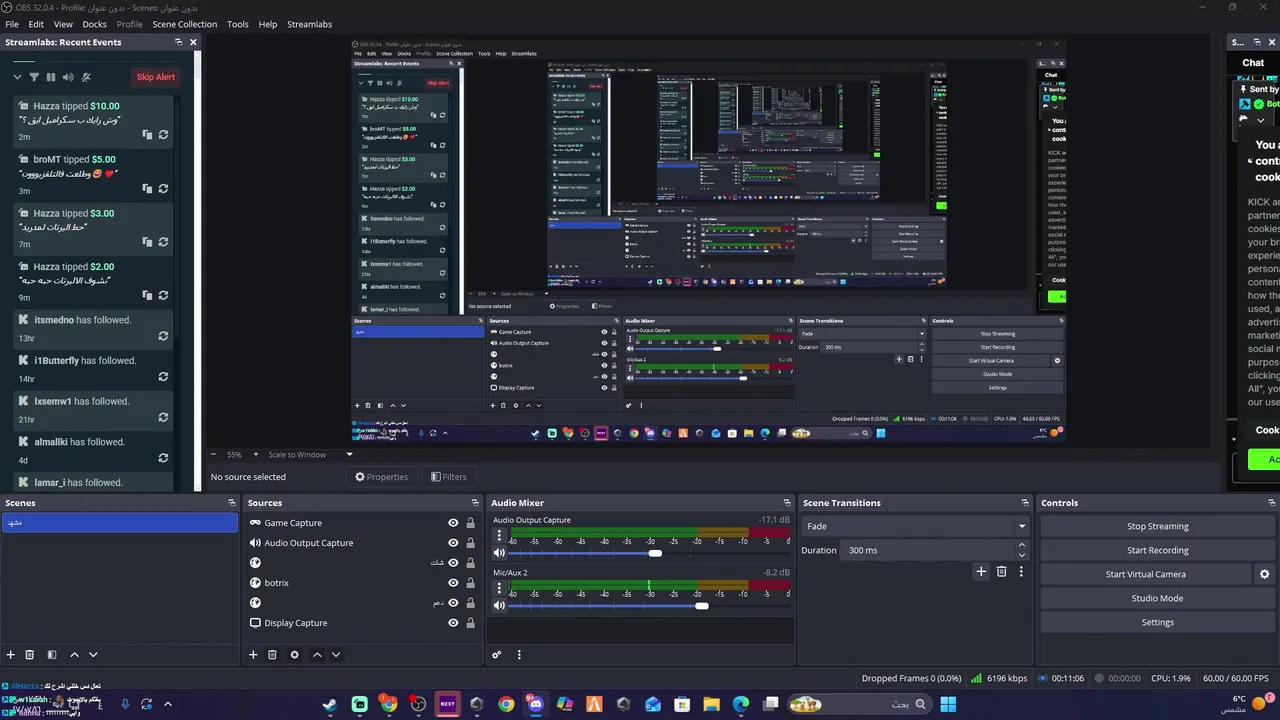Add a new scene
The height and width of the screenshot is (720, 1280).
pyautogui.click(x=10, y=655)
